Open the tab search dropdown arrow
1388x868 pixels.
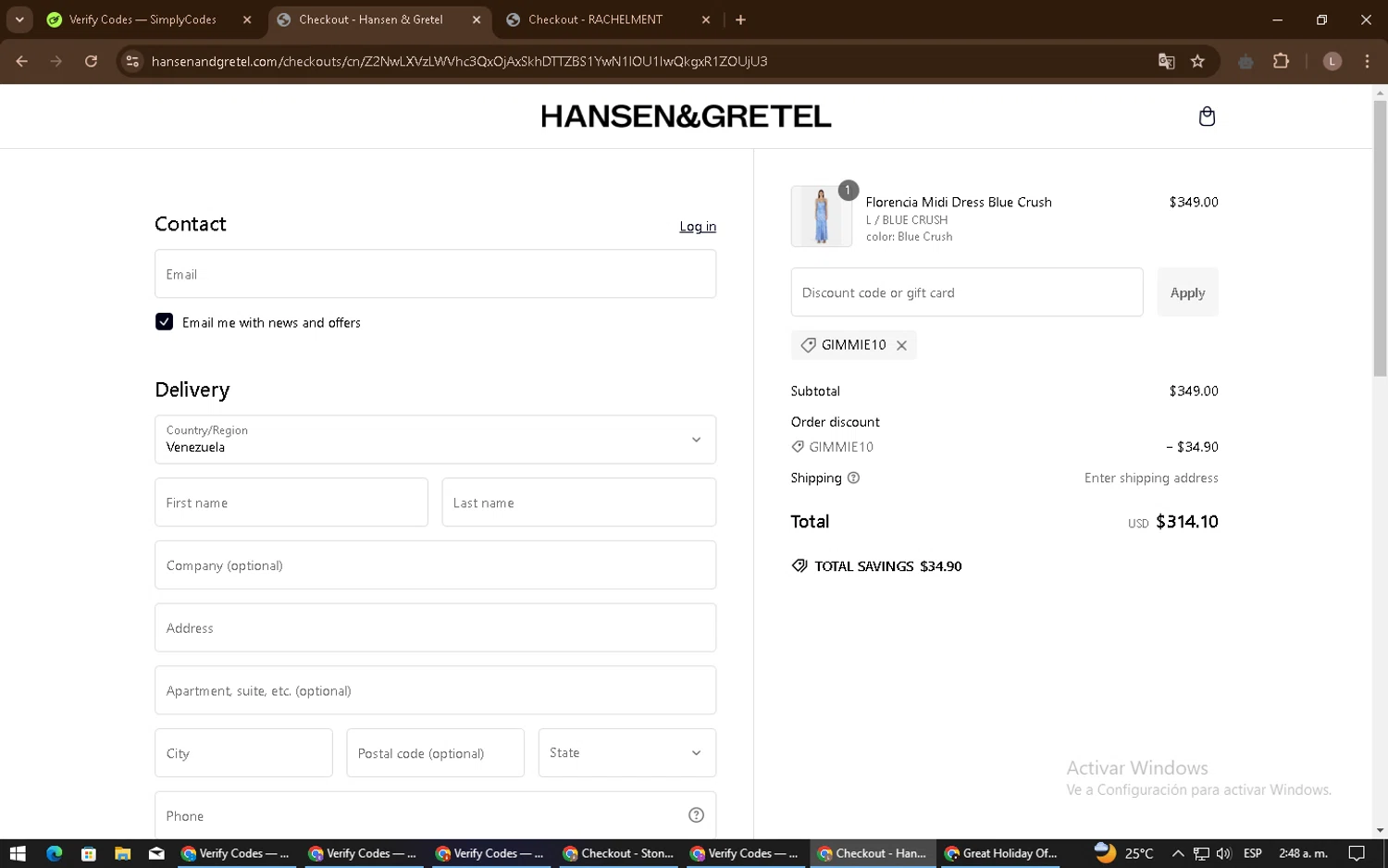click(19, 19)
